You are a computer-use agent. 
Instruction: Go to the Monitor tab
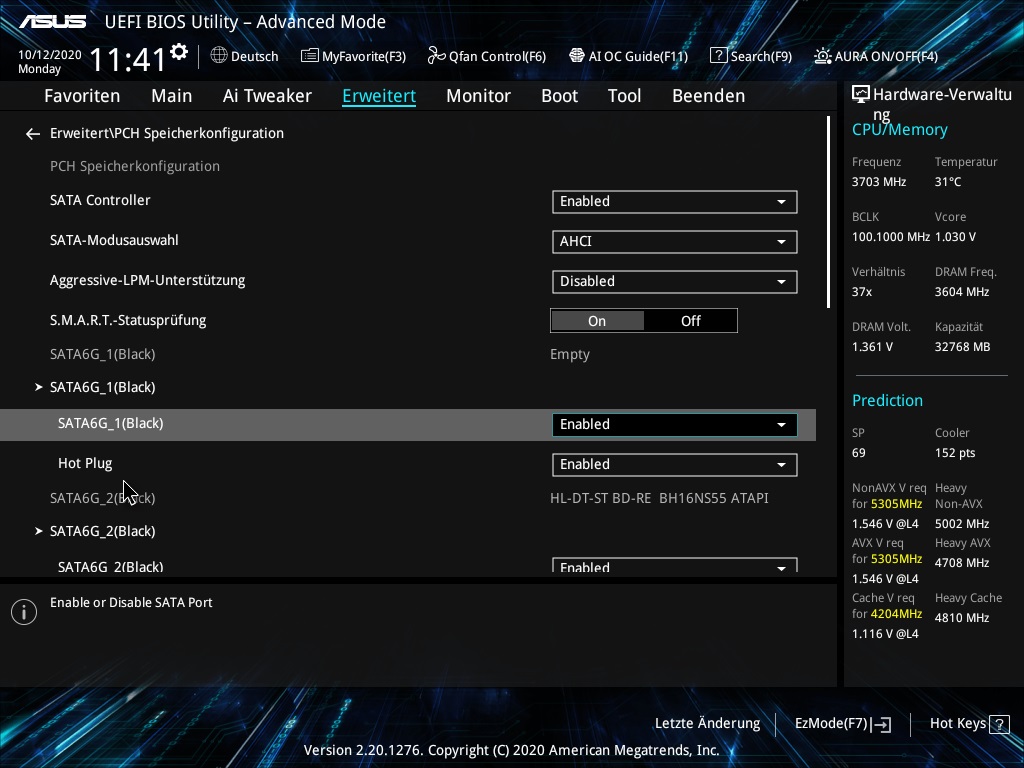[479, 96]
